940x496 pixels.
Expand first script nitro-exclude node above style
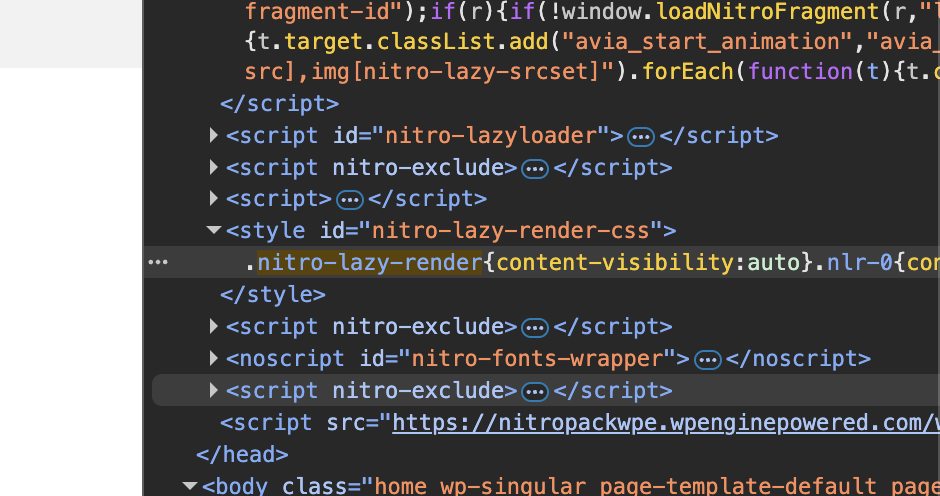(x=213, y=167)
